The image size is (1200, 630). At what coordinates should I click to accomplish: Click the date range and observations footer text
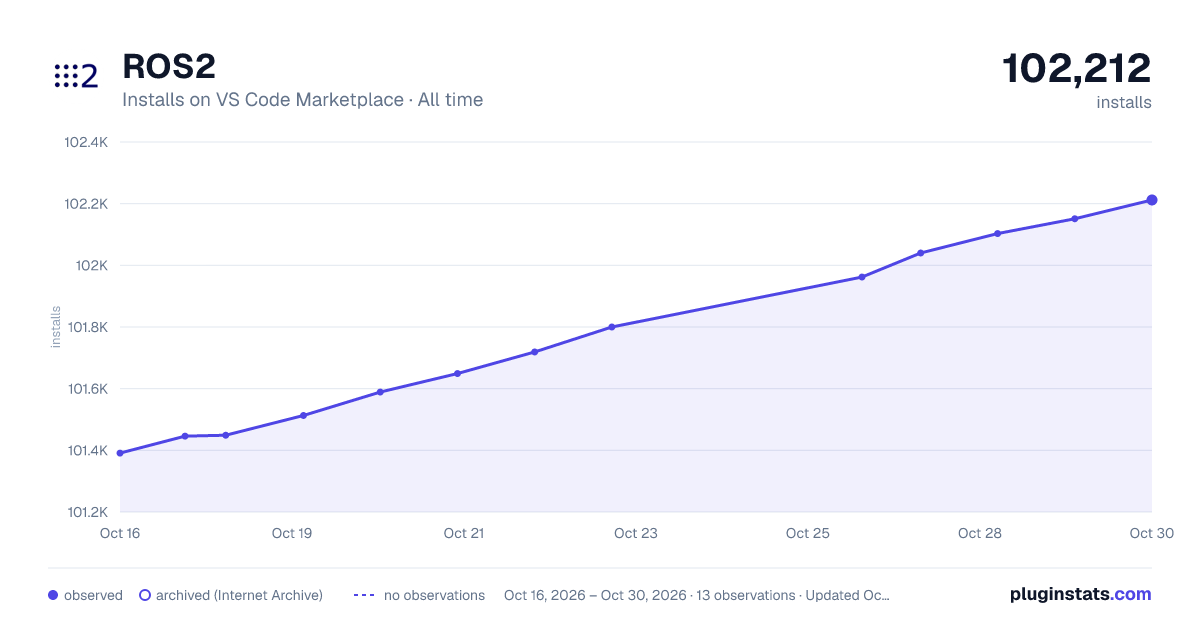[697, 595]
